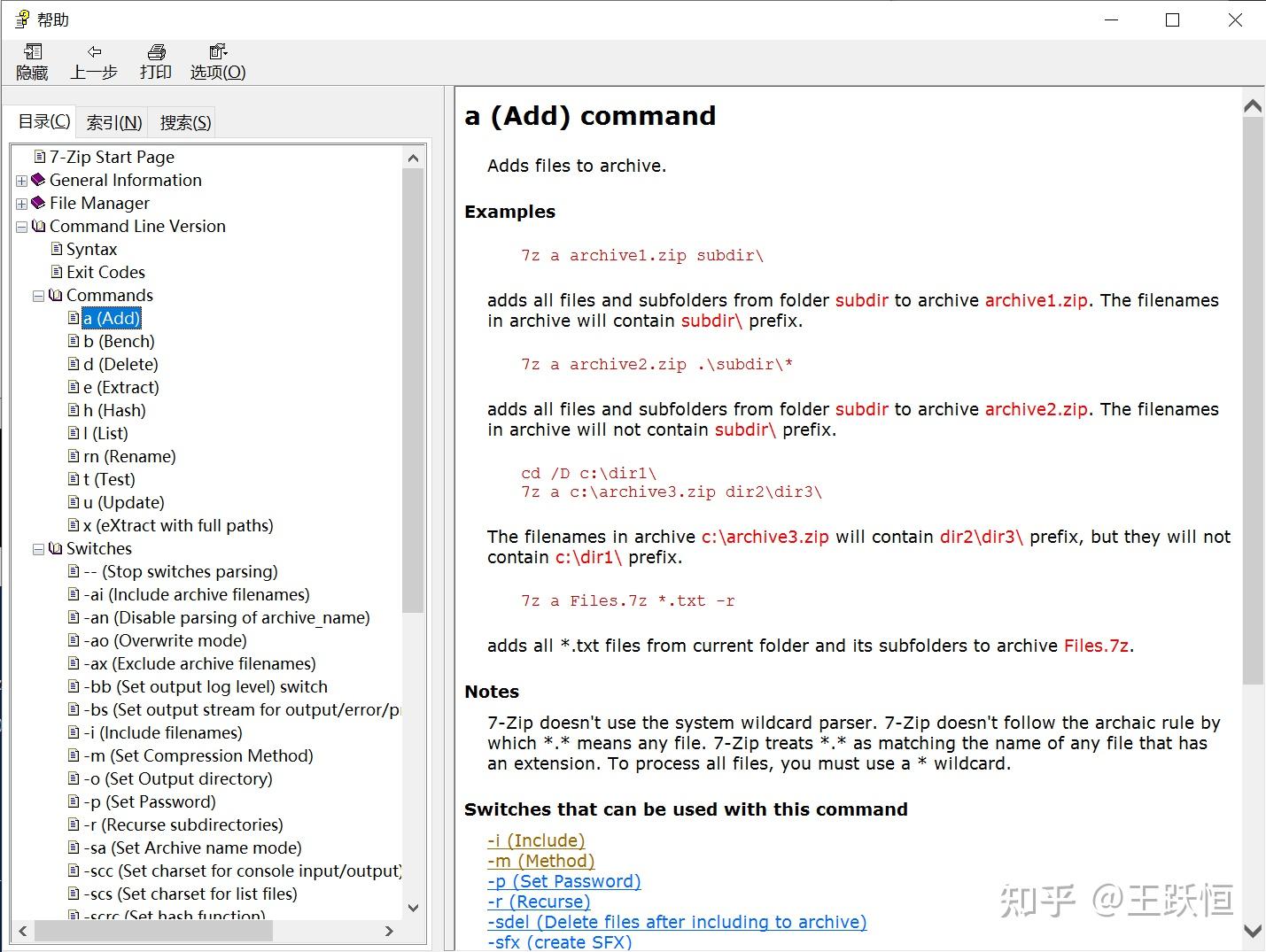
Task: Collapse the Command Line Version node
Action: (x=21, y=227)
